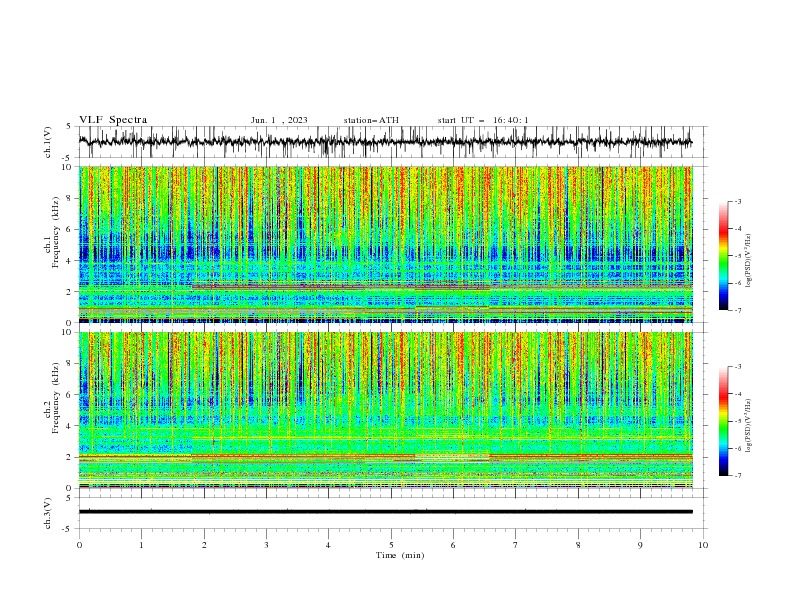Click the "2" kHz tick on ch.1 frequency axis

tap(69, 292)
